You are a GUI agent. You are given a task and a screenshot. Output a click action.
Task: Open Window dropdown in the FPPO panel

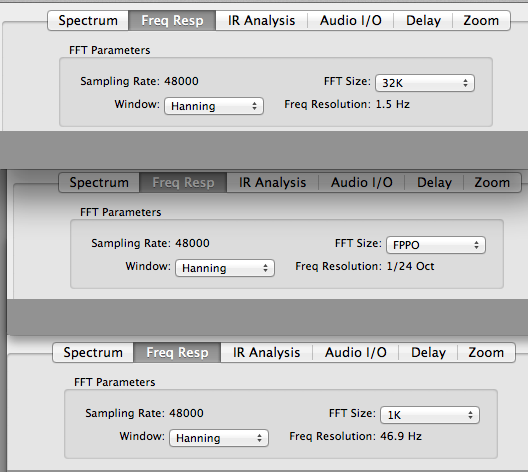click(225, 268)
